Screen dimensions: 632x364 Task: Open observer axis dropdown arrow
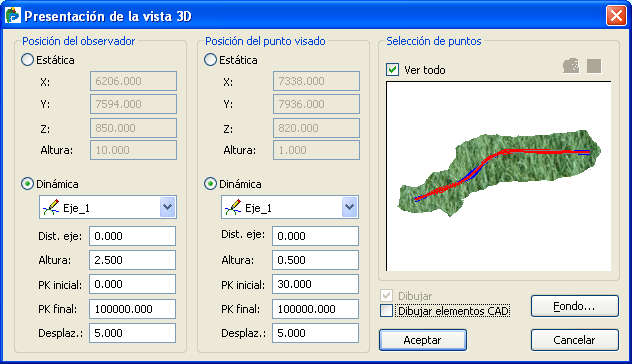pos(167,207)
